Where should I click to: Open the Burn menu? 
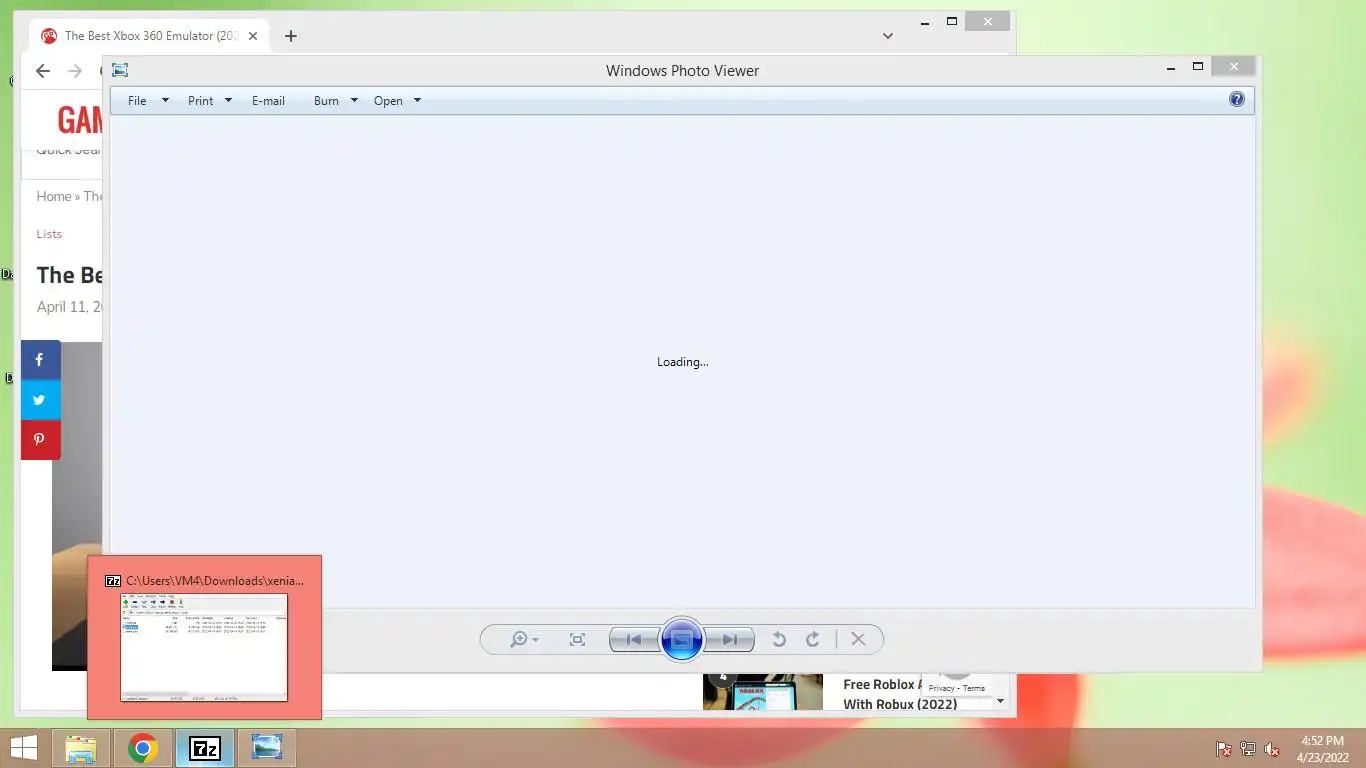point(326,101)
